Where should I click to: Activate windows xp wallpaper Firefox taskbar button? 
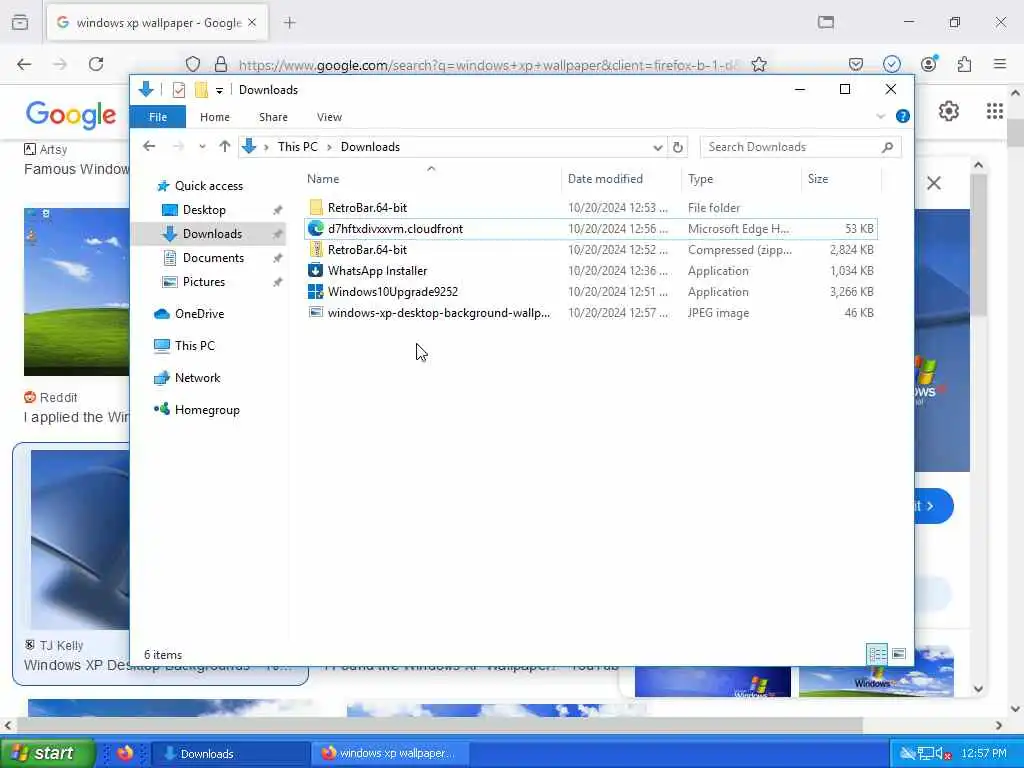click(390, 754)
